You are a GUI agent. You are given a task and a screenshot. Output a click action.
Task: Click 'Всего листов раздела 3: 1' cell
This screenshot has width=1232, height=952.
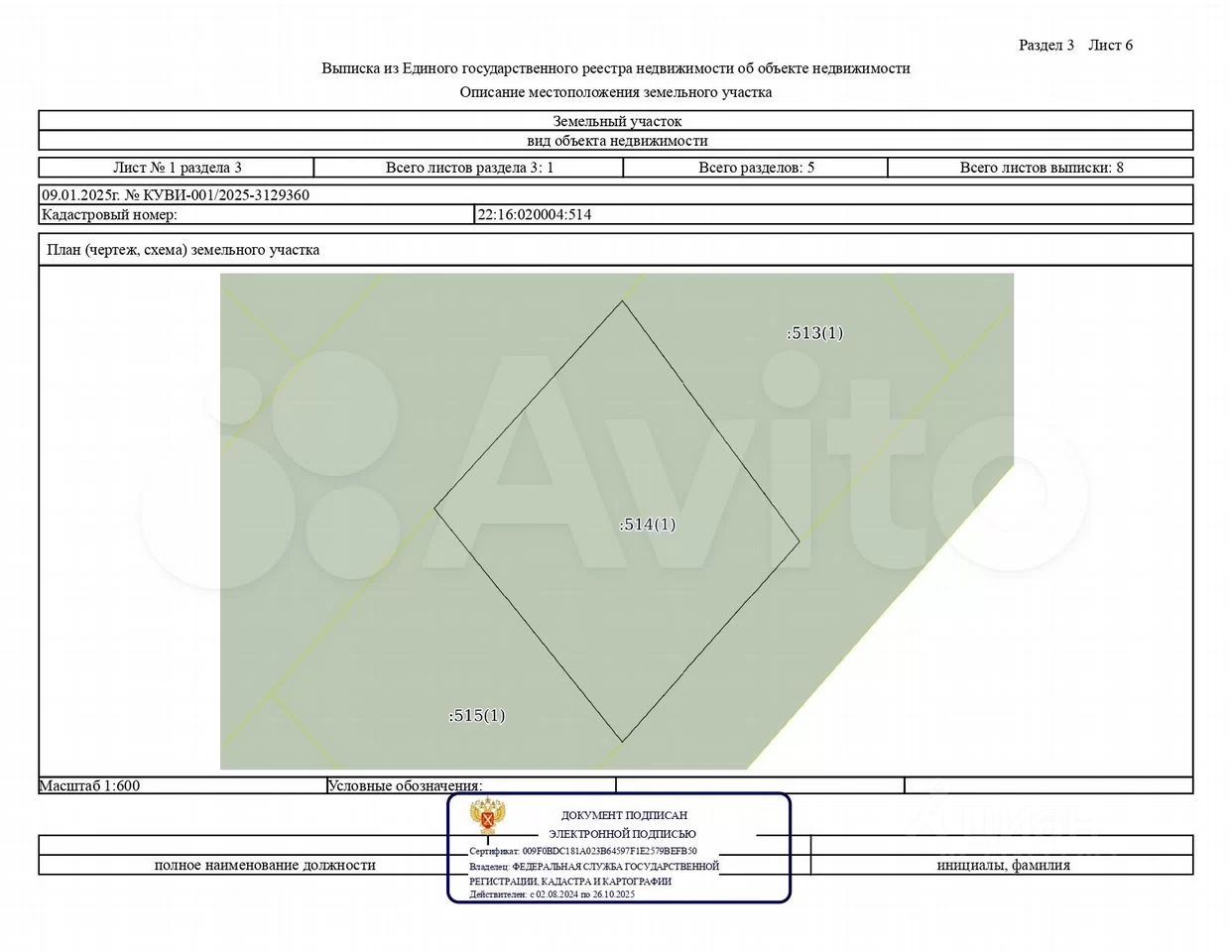469,168
